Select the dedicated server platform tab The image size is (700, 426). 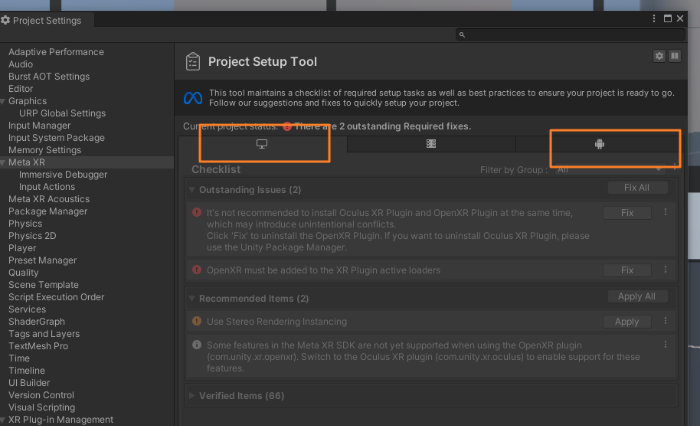tap(431, 144)
